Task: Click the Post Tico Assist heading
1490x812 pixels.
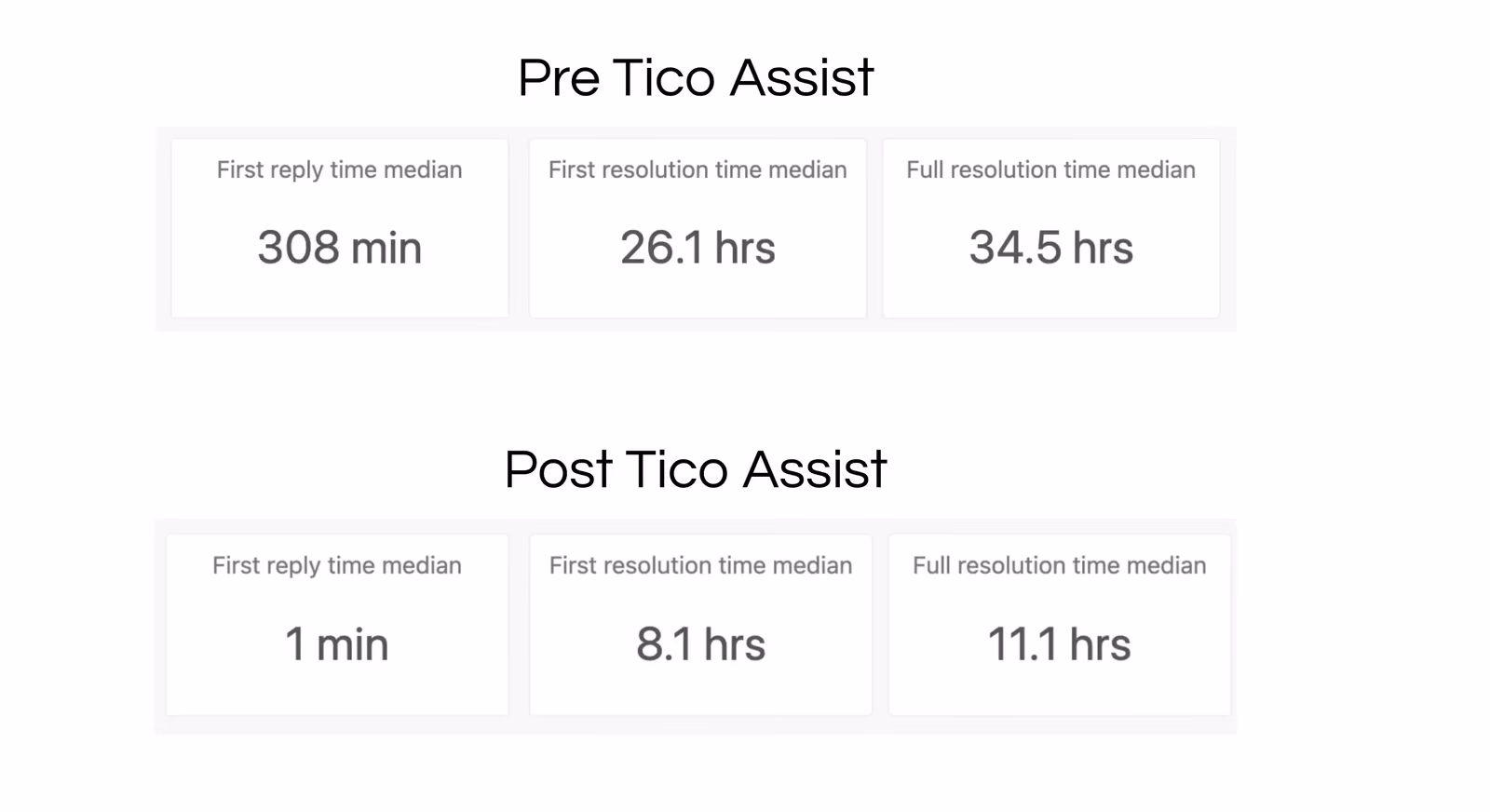Action: point(696,469)
